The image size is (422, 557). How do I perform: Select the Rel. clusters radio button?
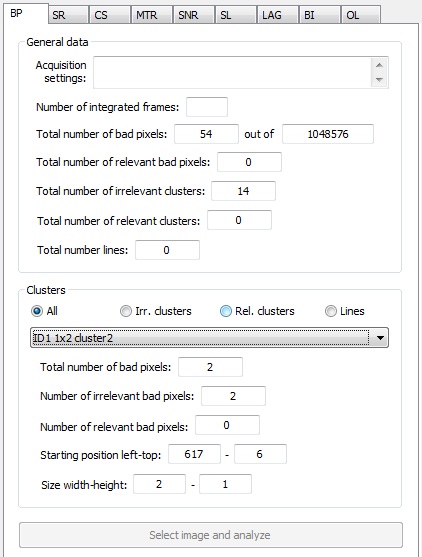coord(226,311)
